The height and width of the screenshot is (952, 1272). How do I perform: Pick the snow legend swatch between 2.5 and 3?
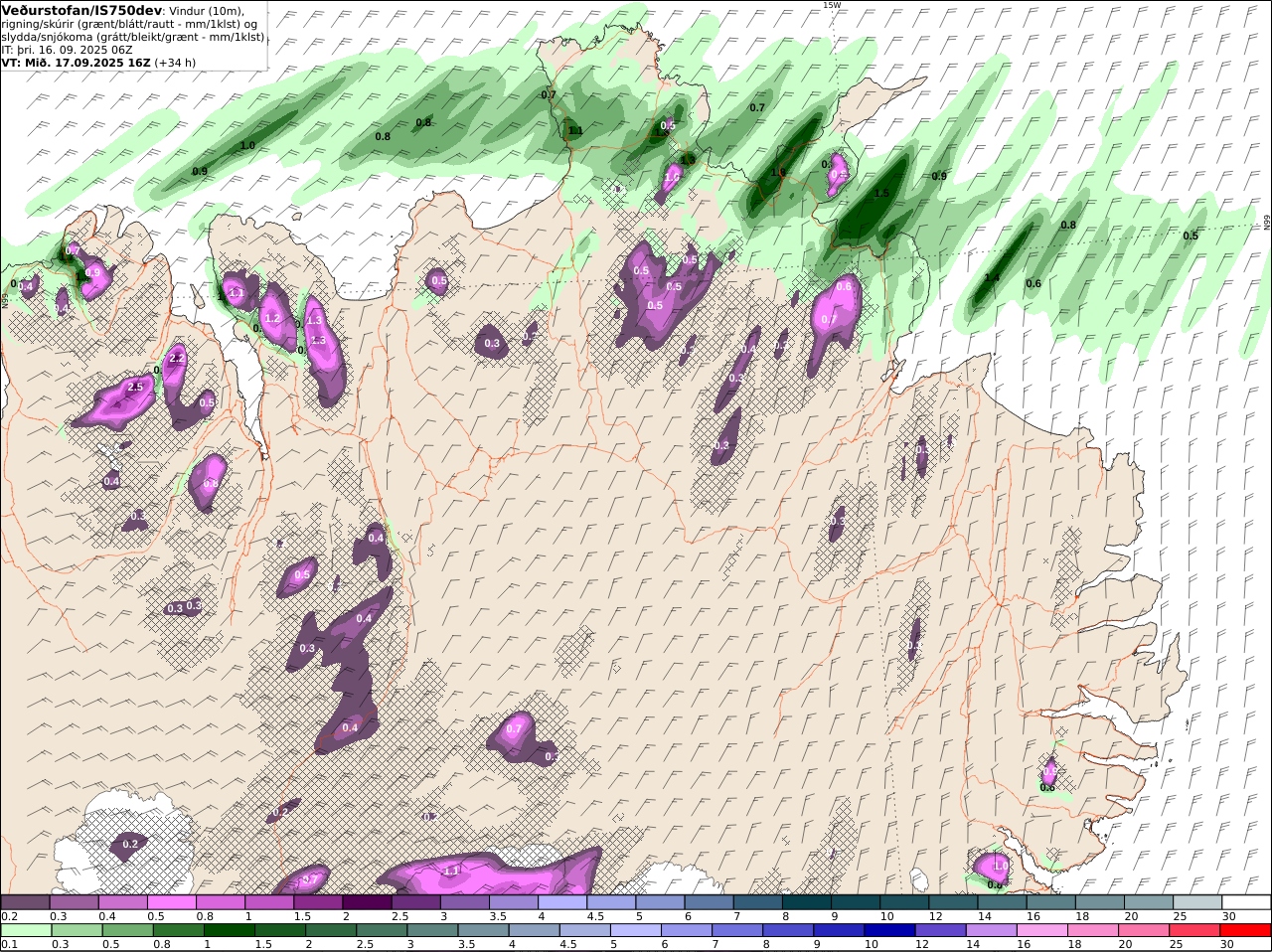[x=415, y=901]
